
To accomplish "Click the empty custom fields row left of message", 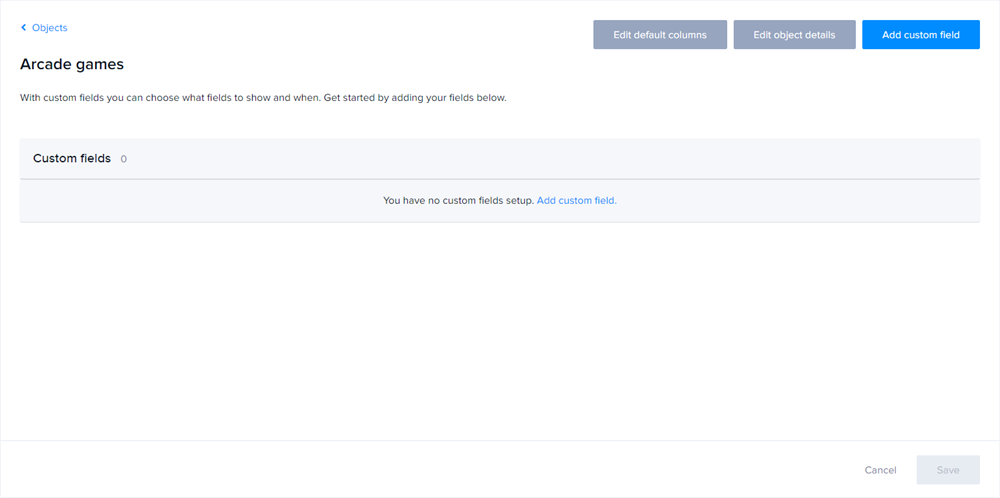I will [x=200, y=201].
